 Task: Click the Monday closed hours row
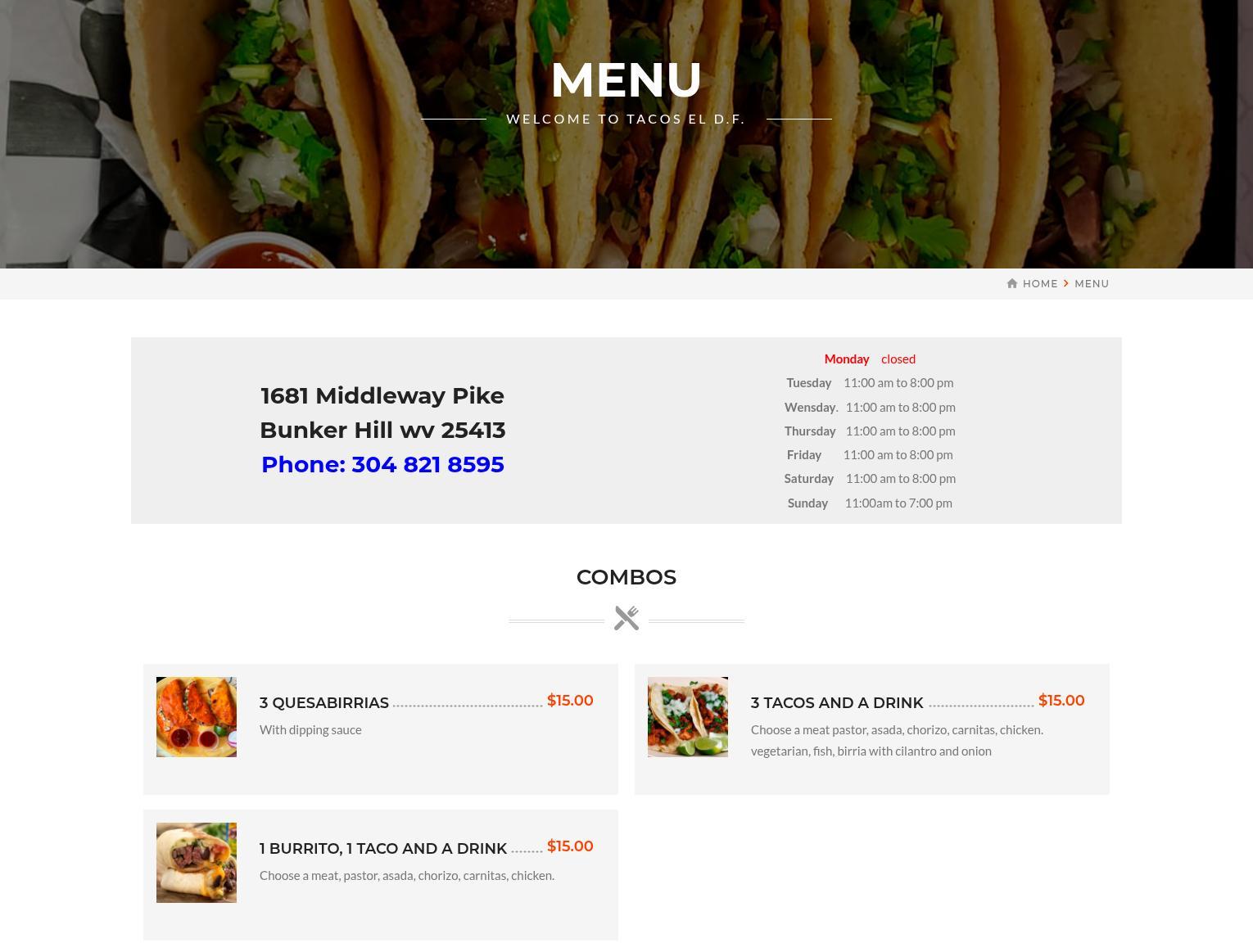point(870,359)
